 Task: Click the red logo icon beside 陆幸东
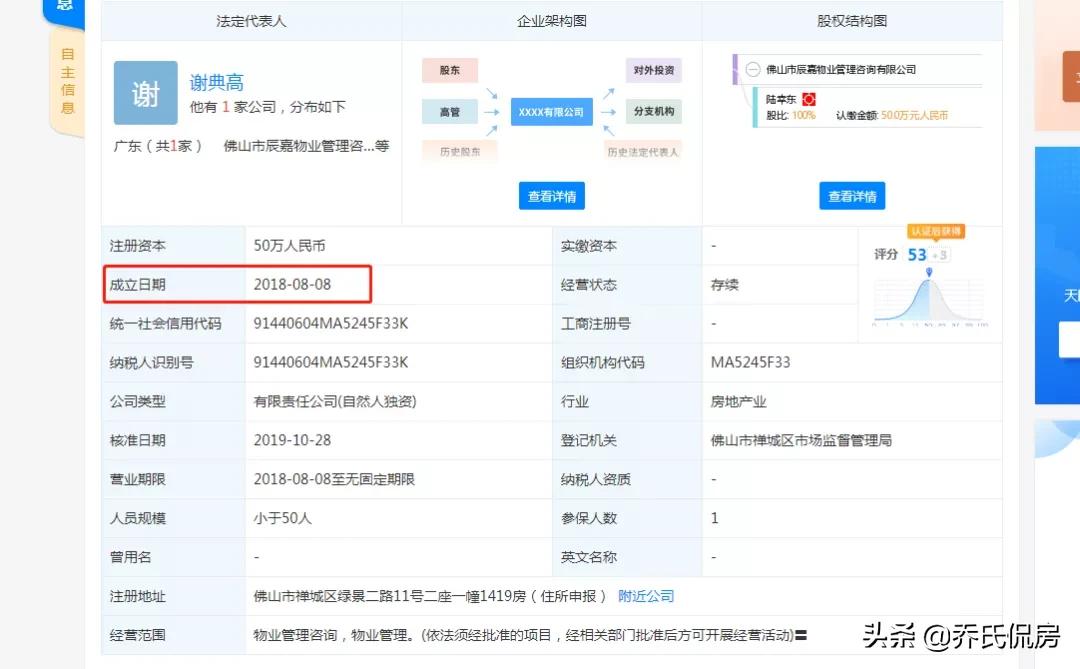(x=811, y=99)
